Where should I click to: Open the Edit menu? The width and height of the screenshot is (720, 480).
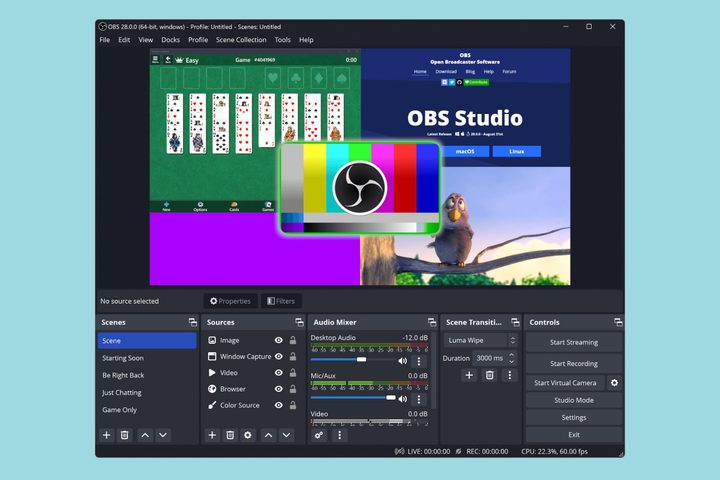click(124, 40)
